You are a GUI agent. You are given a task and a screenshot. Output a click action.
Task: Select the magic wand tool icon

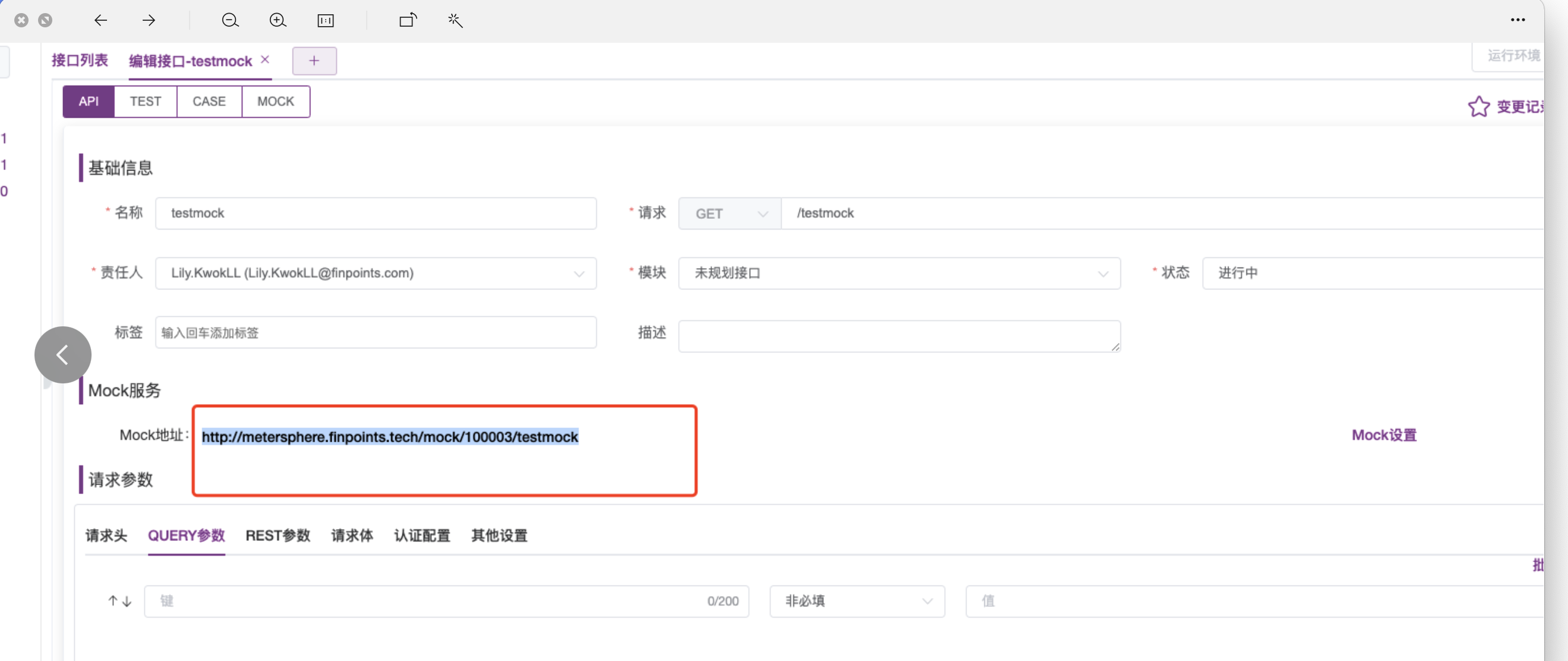coord(455,20)
